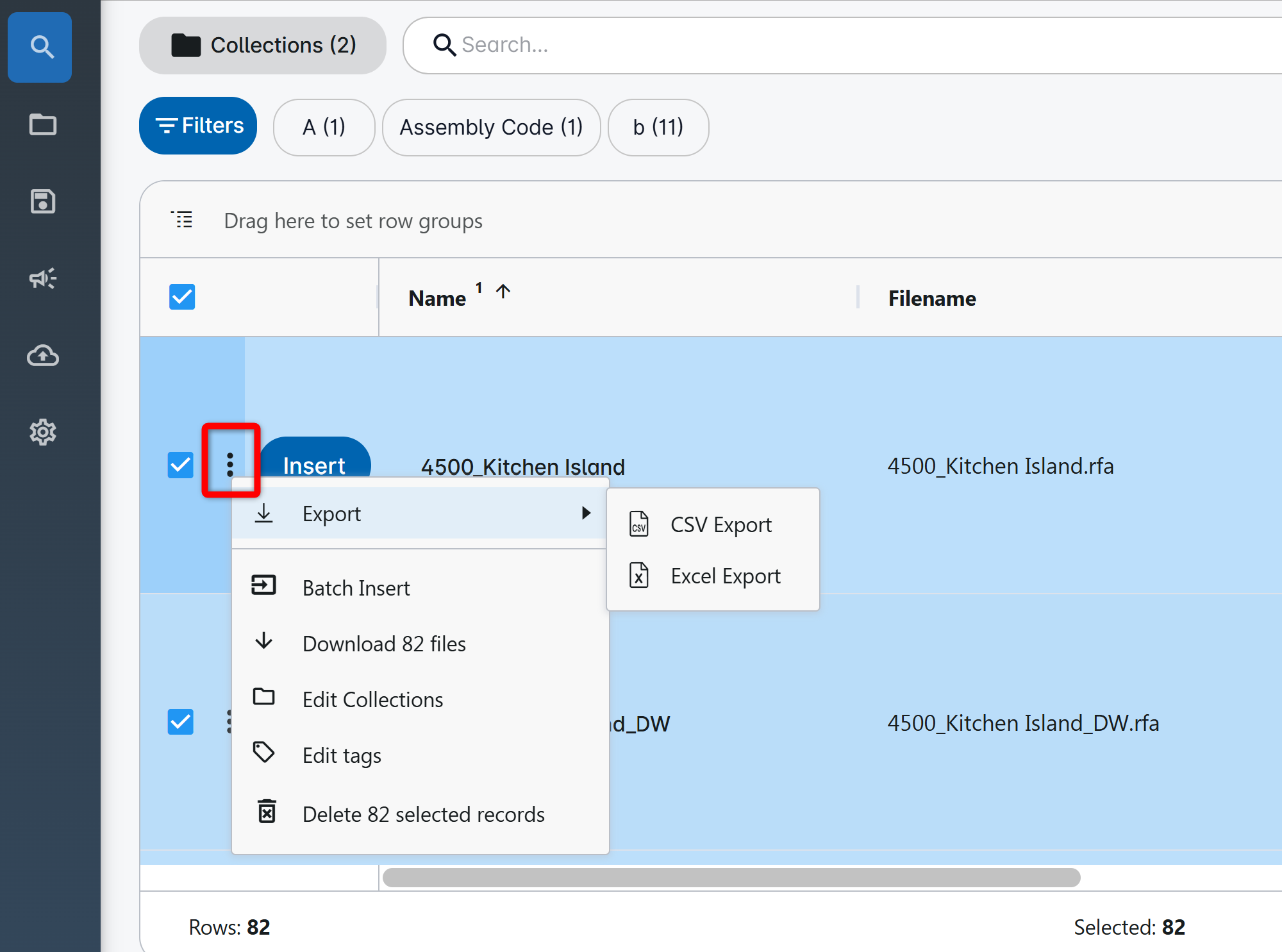The height and width of the screenshot is (952, 1282).
Task: Open the search page in sidebar
Action: tap(40, 47)
